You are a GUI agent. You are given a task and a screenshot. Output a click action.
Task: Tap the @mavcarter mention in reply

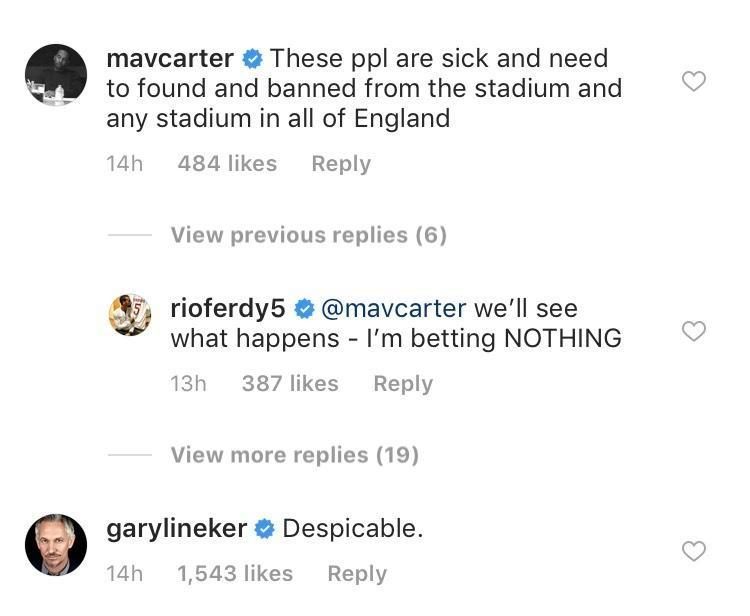pyautogui.click(x=393, y=308)
